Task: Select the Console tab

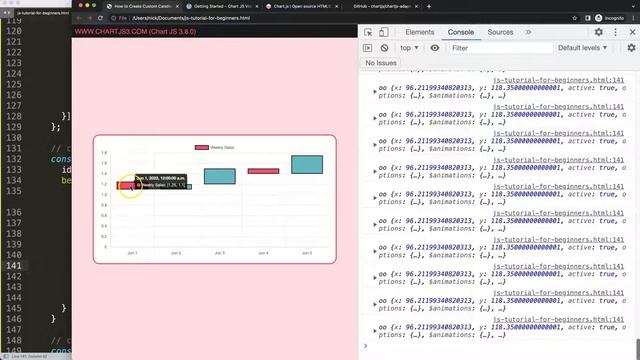Action: (460, 32)
